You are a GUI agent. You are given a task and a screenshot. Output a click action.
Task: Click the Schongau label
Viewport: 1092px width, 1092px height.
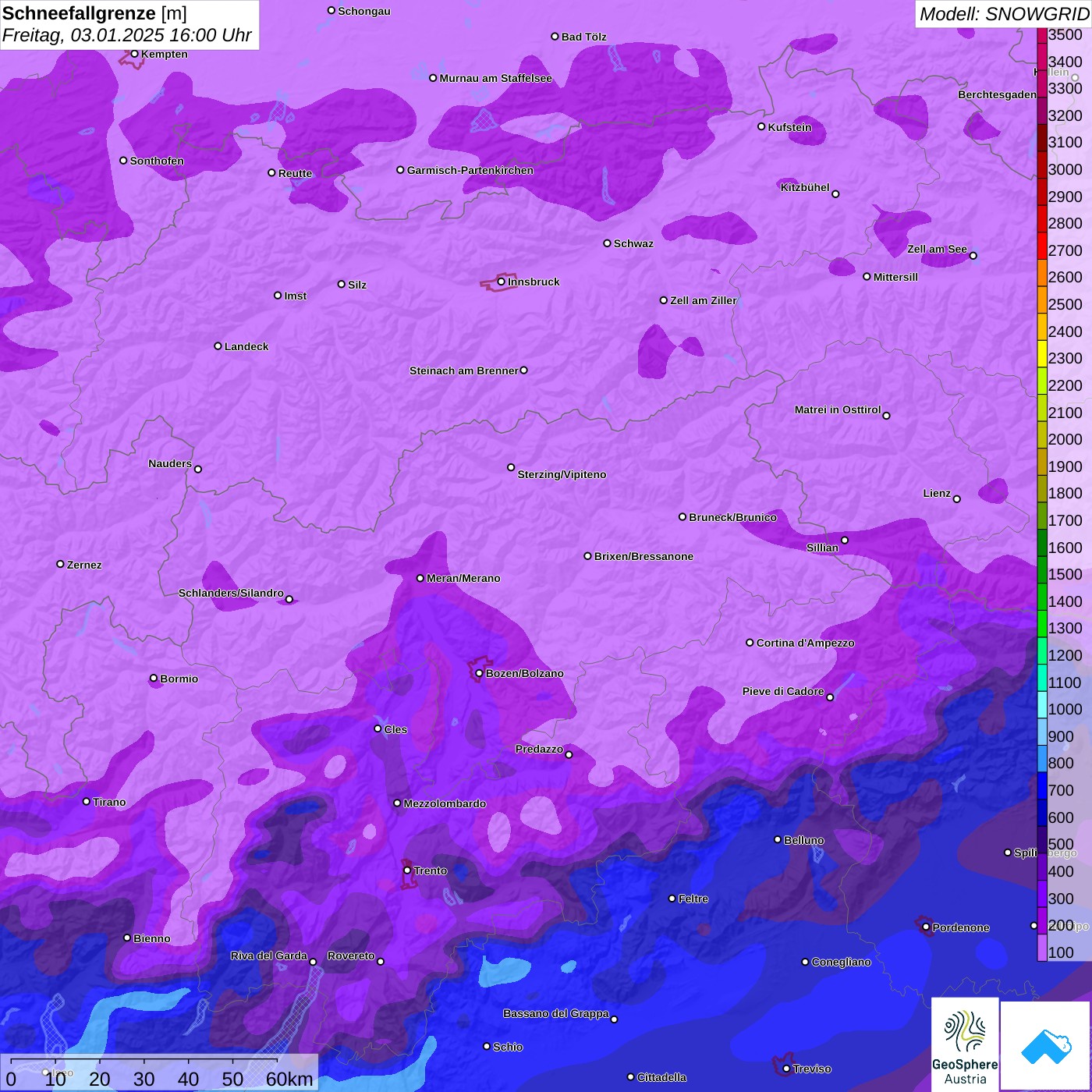click(364, 11)
